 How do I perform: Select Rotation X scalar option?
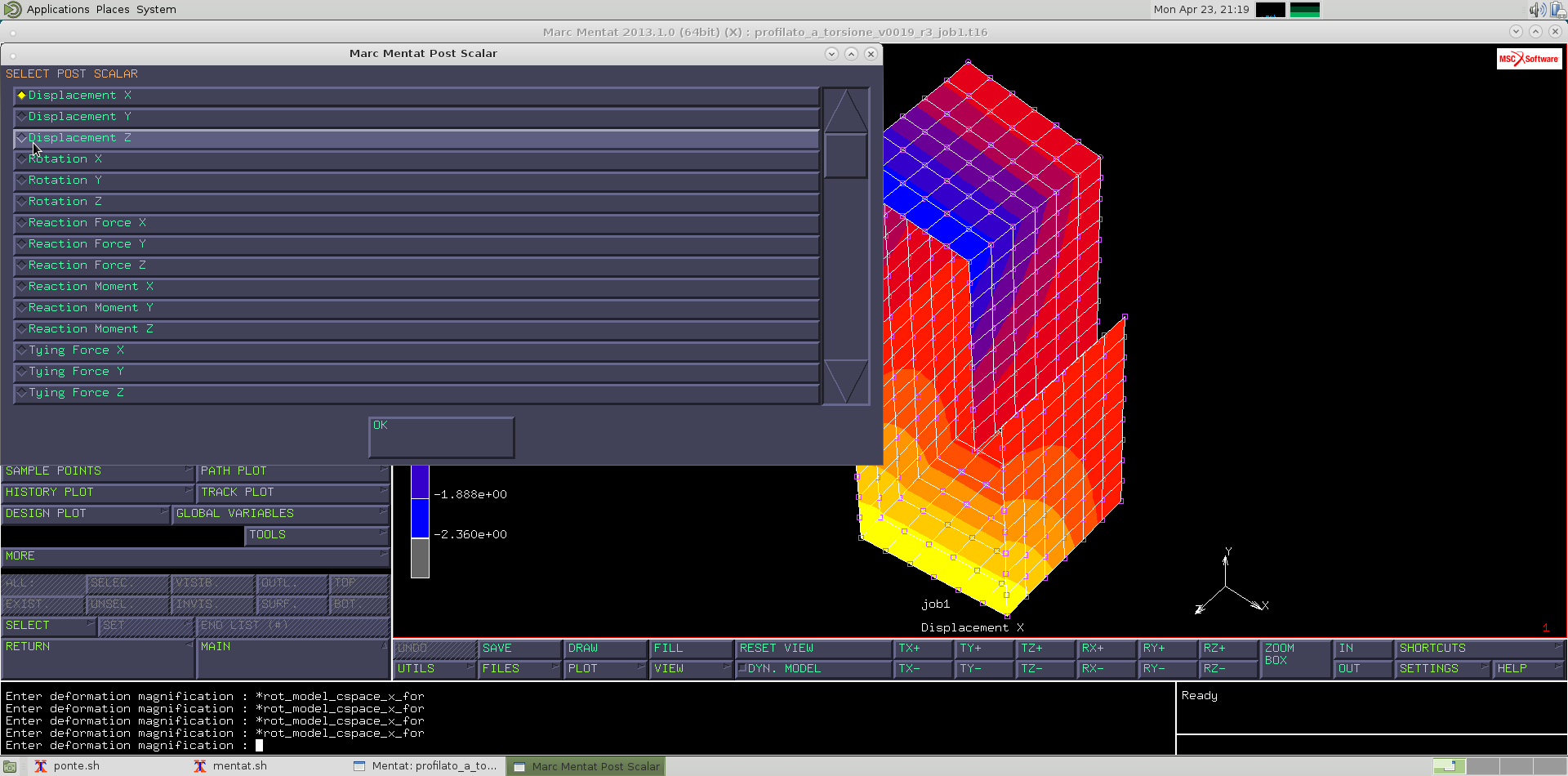pyautogui.click(x=416, y=160)
